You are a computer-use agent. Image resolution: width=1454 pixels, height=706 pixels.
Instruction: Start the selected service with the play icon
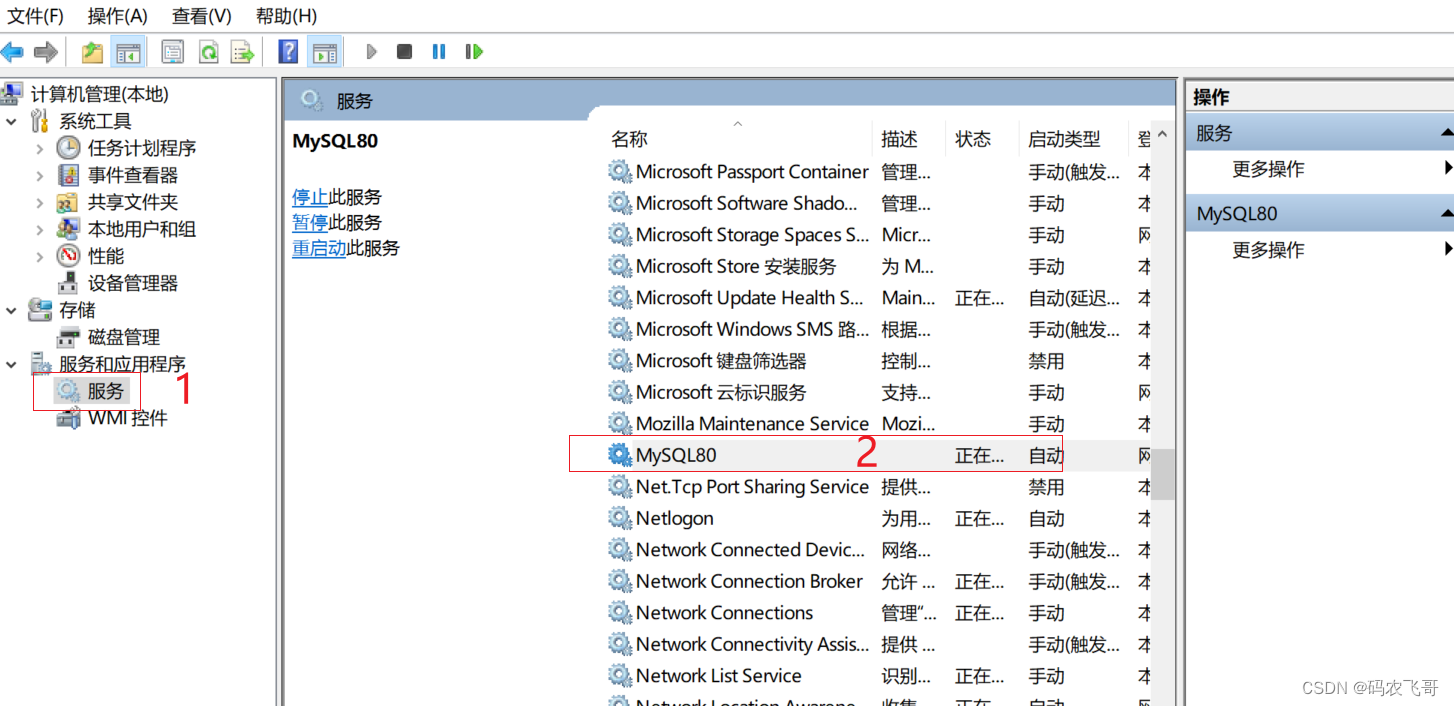371,51
